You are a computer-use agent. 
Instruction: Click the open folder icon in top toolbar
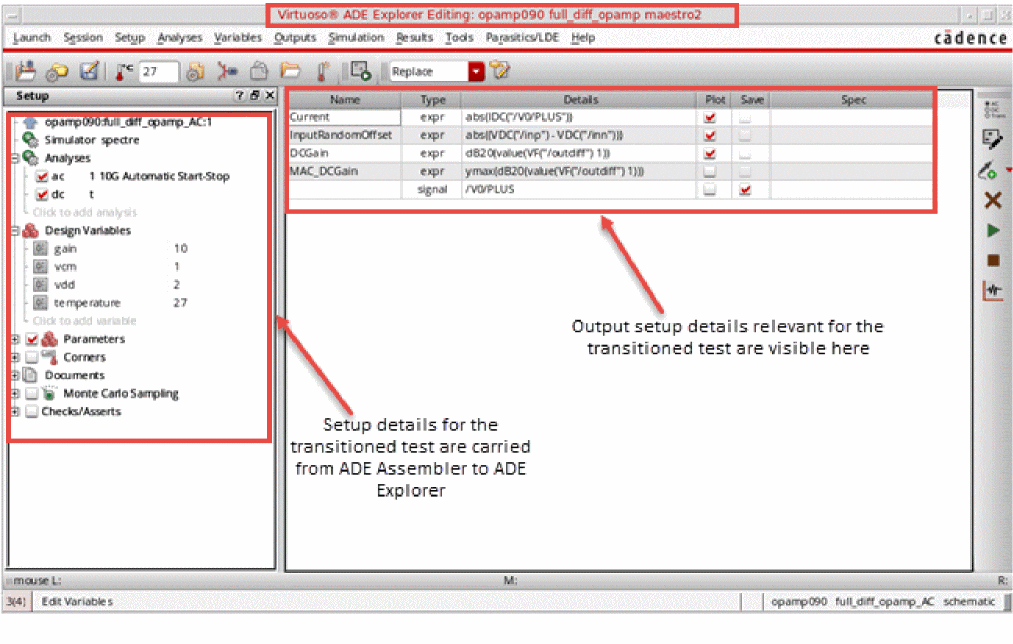[x=290, y=72]
